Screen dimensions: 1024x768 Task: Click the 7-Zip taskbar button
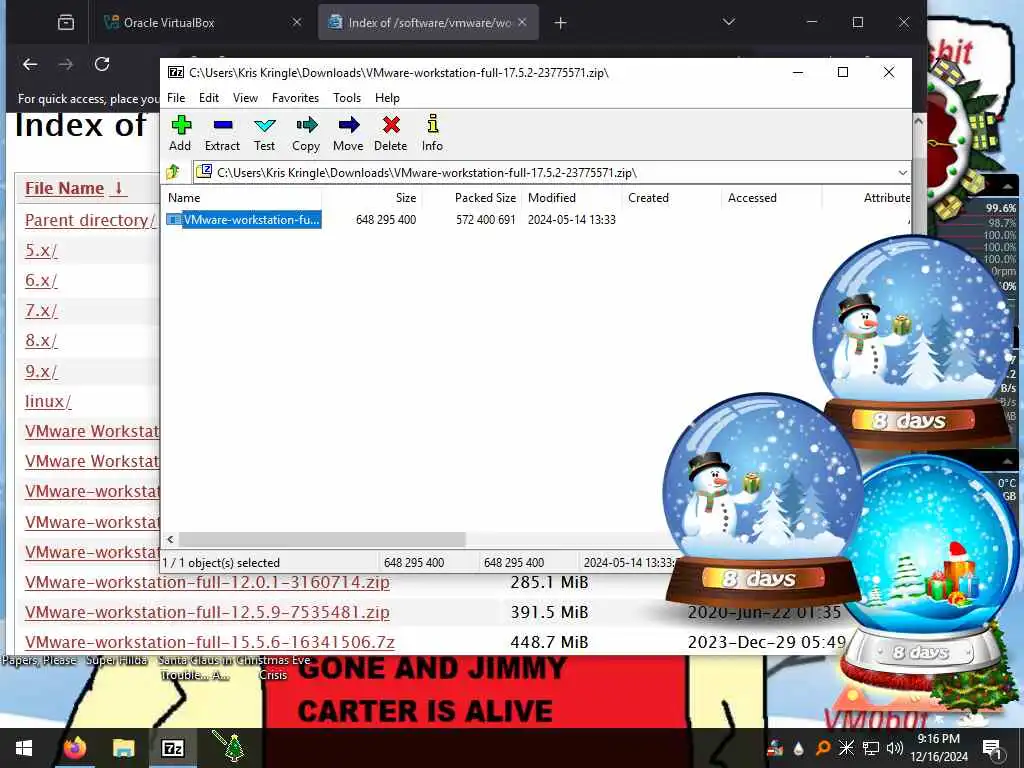[x=172, y=748]
